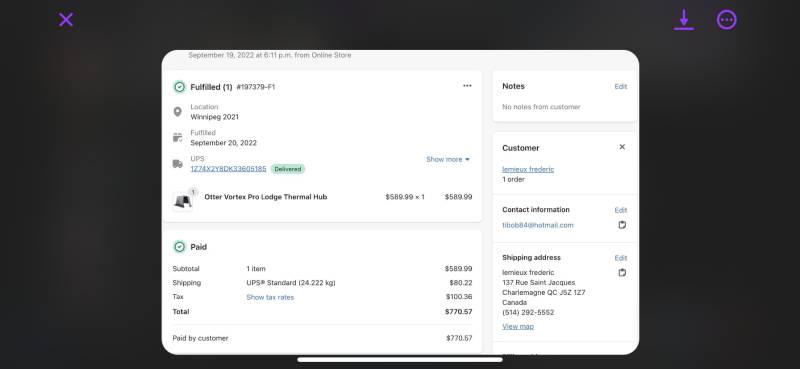The image size is (800, 369).
Task: Edit Contact information
Action: point(620,210)
